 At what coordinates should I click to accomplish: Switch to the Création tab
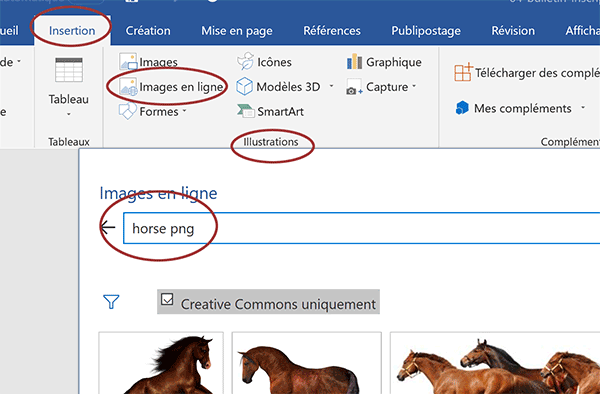(x=148, y=31)
